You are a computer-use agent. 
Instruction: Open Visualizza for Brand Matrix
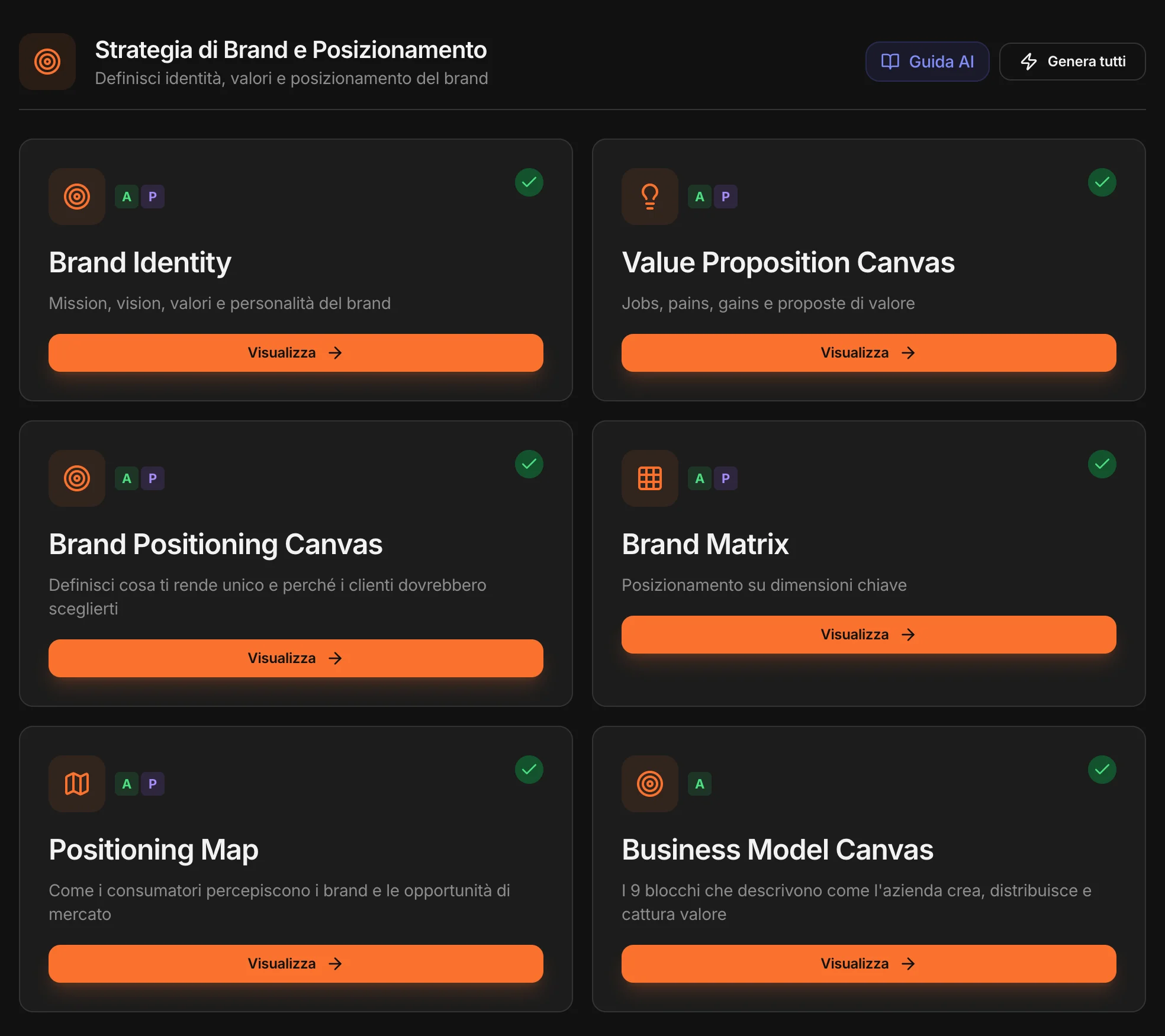click(x=869, y=635)
